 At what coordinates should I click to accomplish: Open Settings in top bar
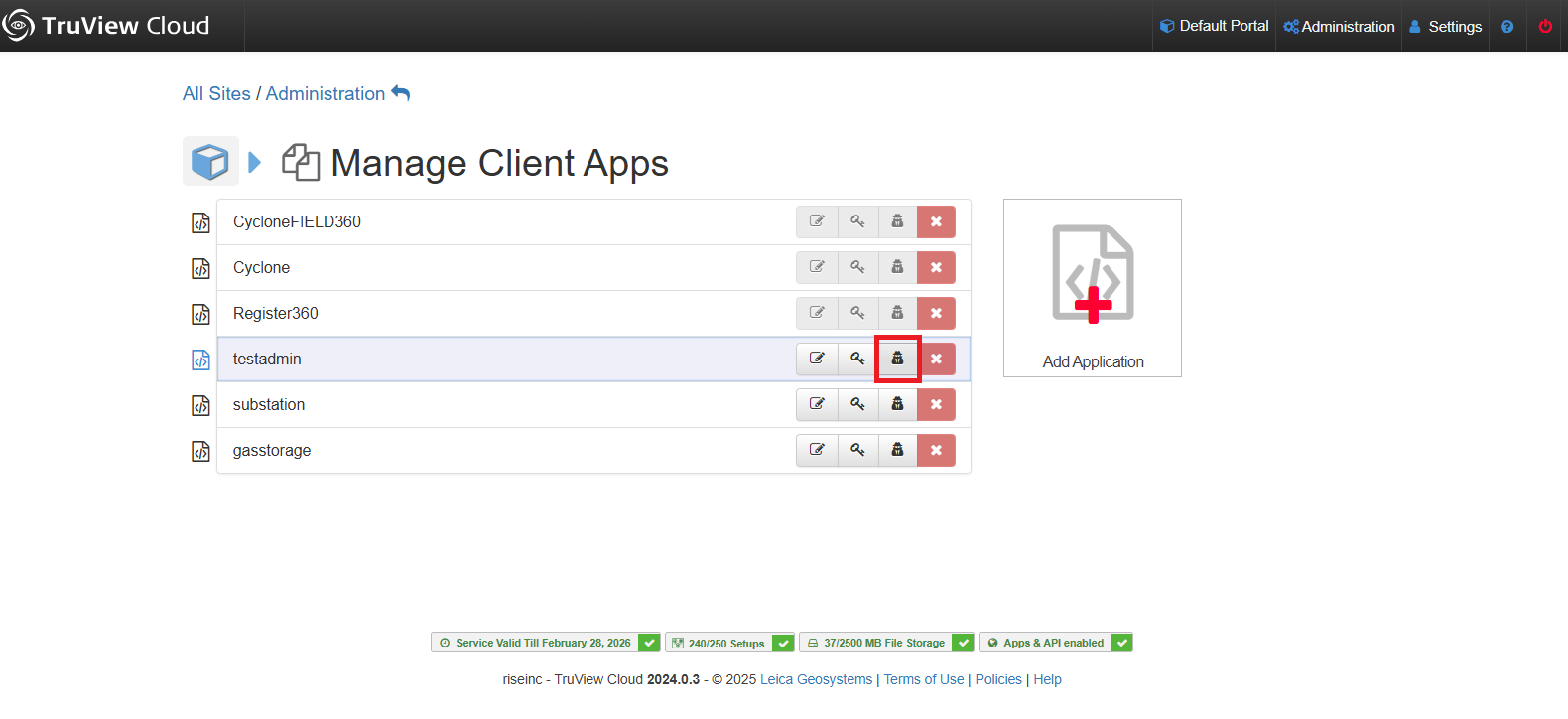1445,26
